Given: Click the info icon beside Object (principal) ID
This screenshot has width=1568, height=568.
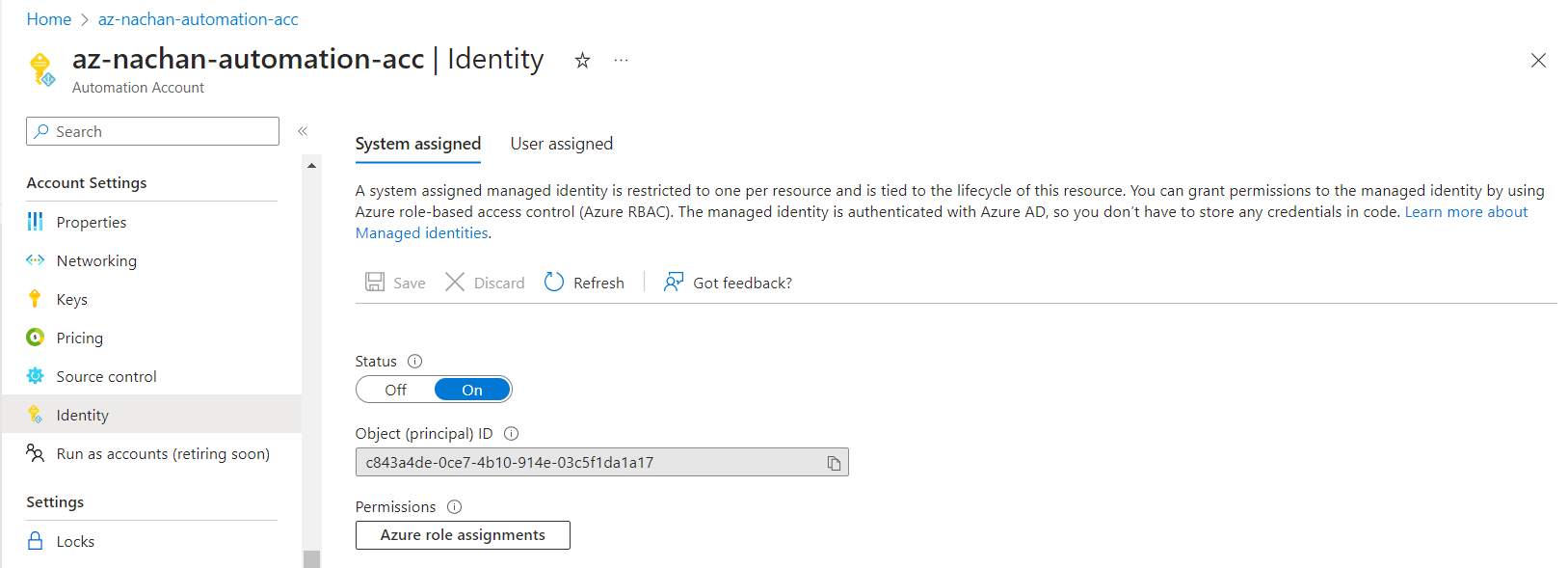Looking at the screenshot, I should 511,434.
